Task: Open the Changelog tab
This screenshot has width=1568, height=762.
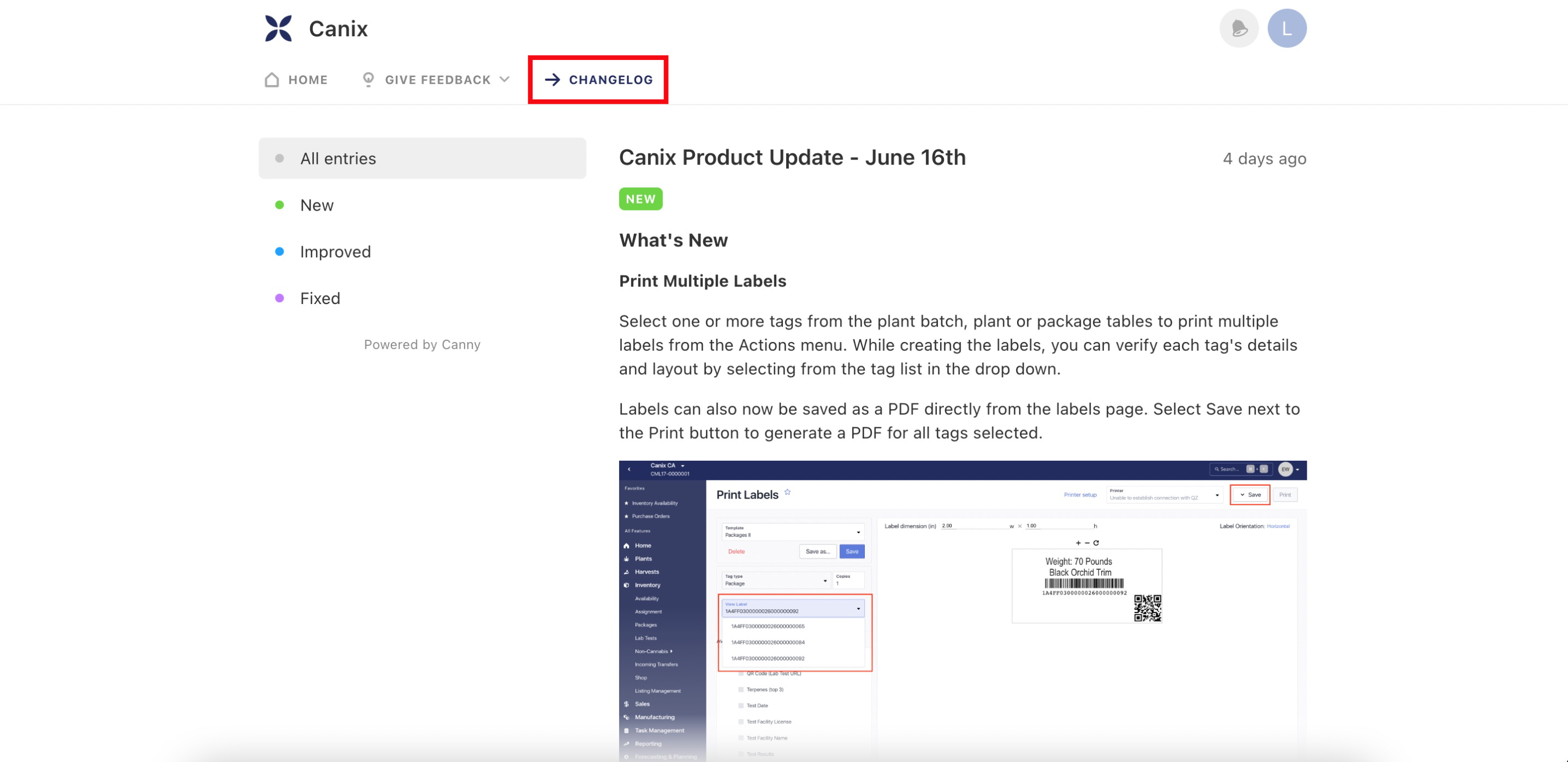Action: click(x=598, y=80)
